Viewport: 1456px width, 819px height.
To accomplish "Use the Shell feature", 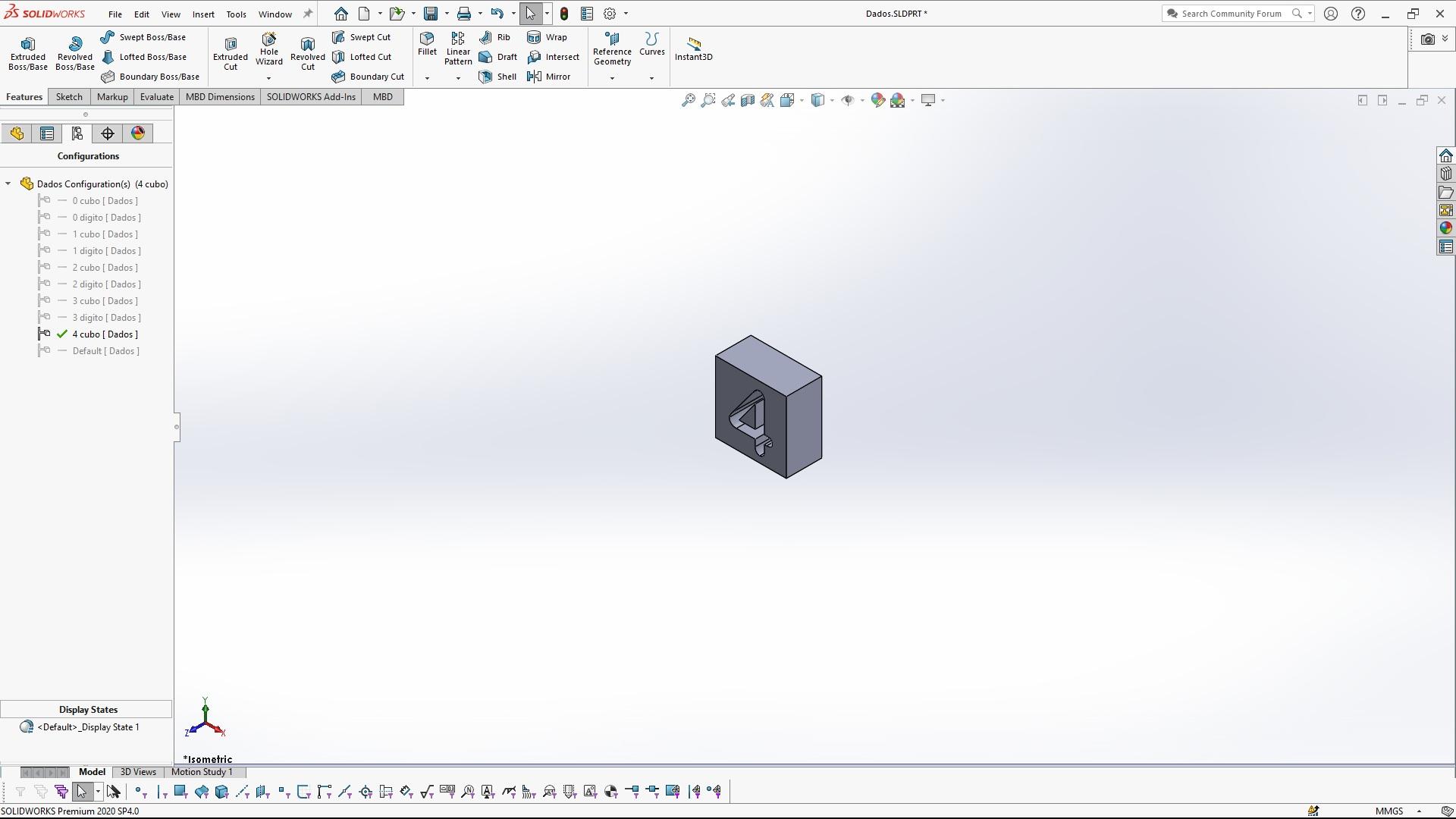I will 497,77.
